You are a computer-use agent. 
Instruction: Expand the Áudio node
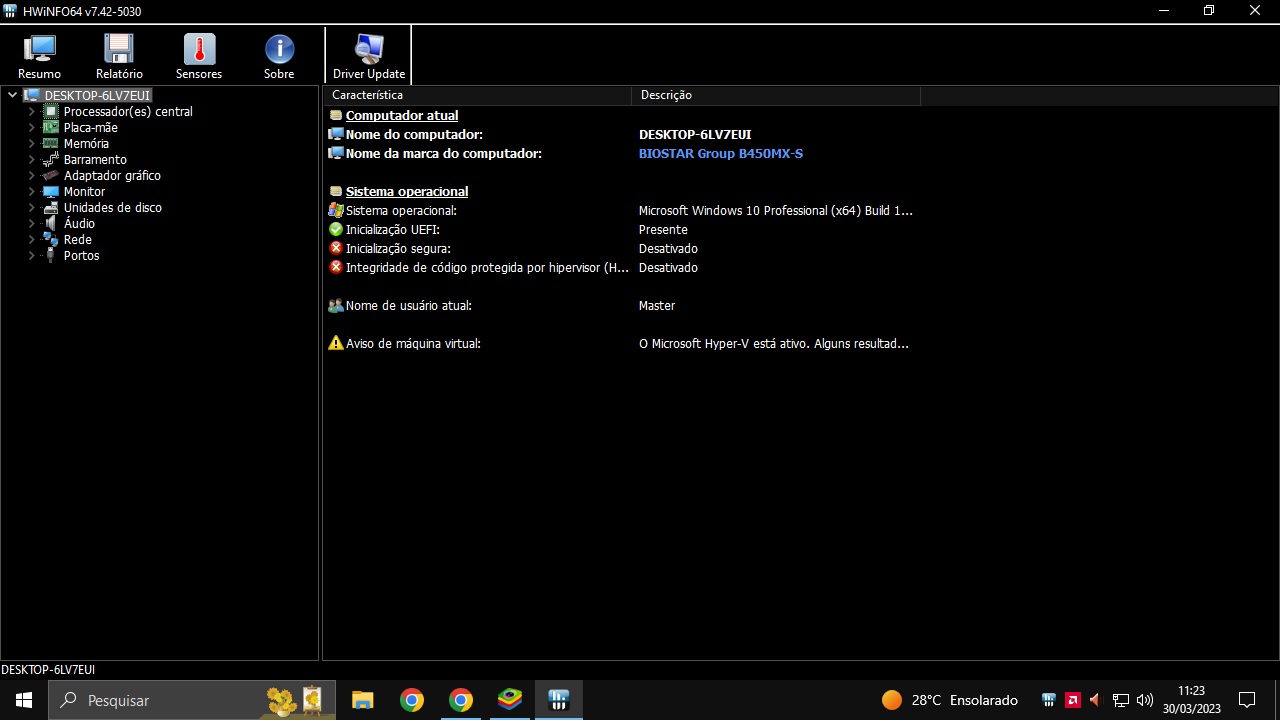click(x=31, y=224)
